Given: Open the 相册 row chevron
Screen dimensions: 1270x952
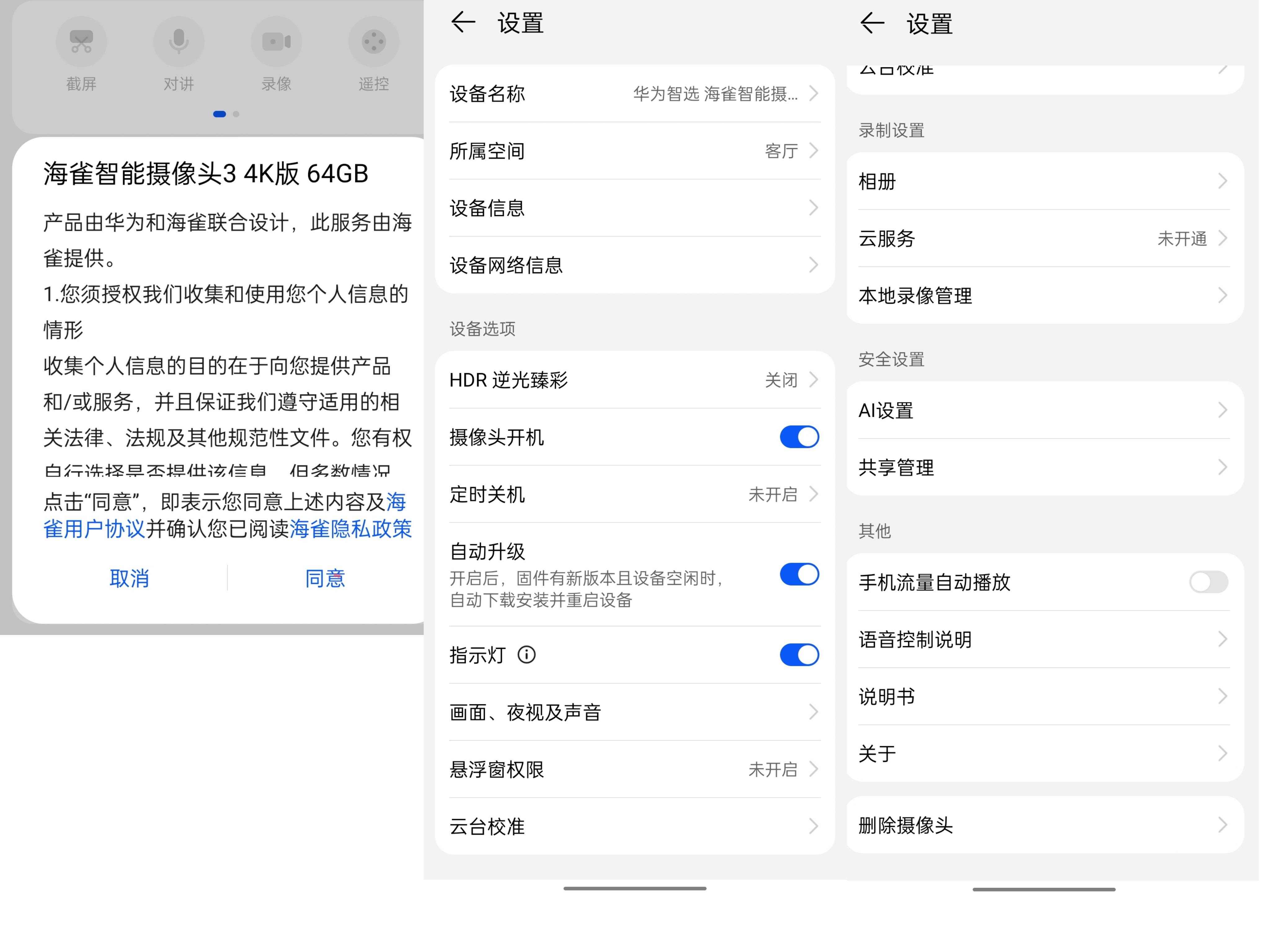Looking at the screenshot, I should tap(1223, 181).
